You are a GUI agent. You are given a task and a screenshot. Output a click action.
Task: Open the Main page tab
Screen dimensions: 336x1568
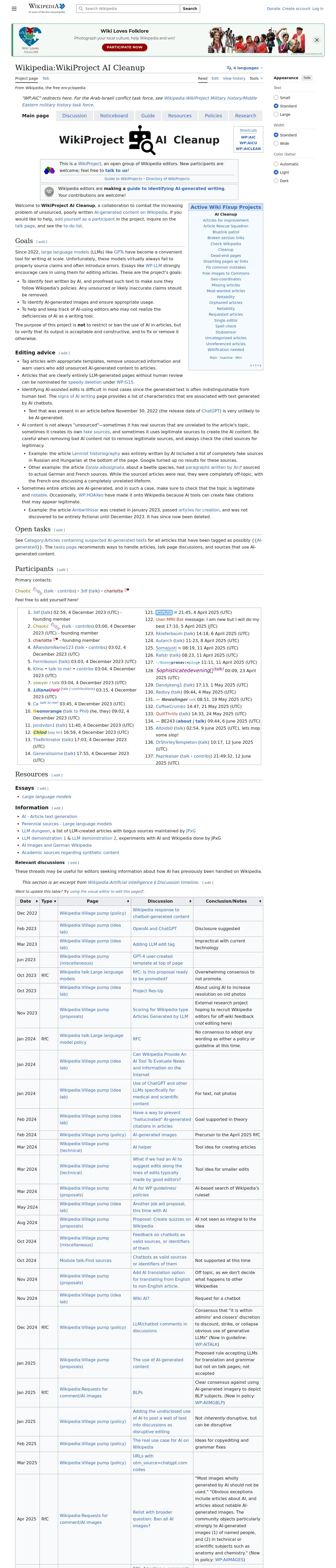(x=35, y=116)
